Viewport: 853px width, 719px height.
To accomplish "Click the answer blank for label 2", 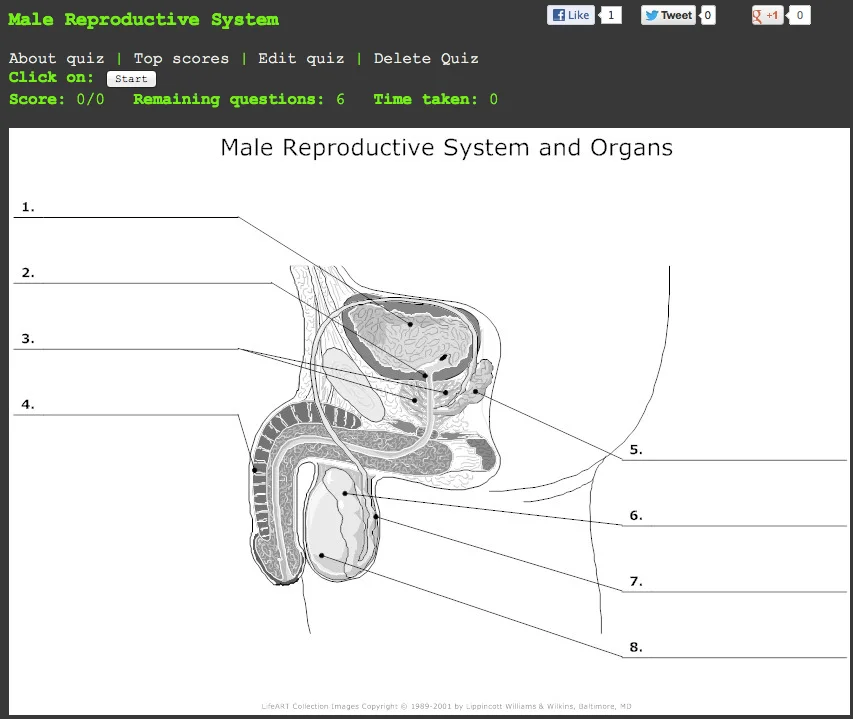I will [130, 282].
